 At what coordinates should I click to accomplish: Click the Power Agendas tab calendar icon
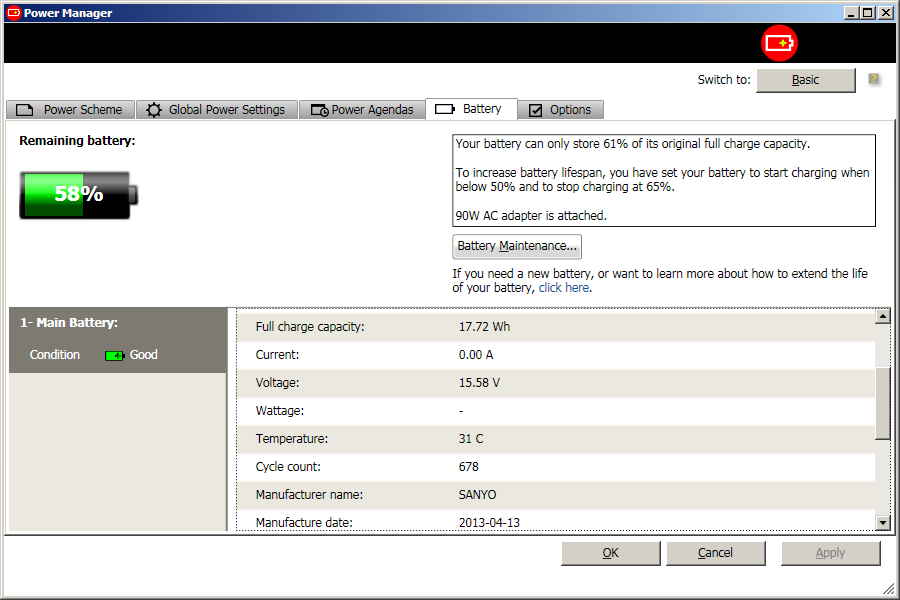coord(319,110)
